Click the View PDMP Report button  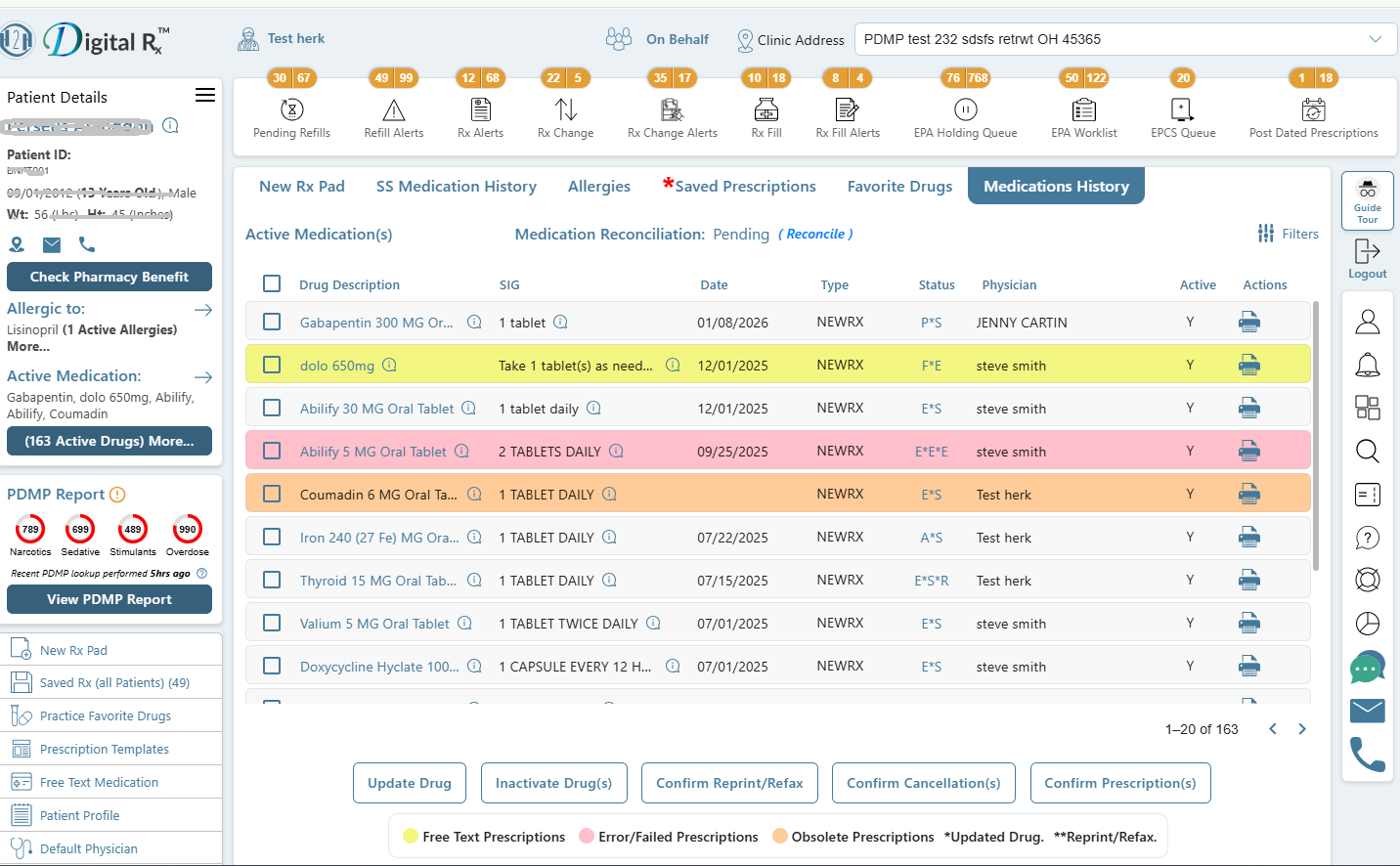coord(109,599)
